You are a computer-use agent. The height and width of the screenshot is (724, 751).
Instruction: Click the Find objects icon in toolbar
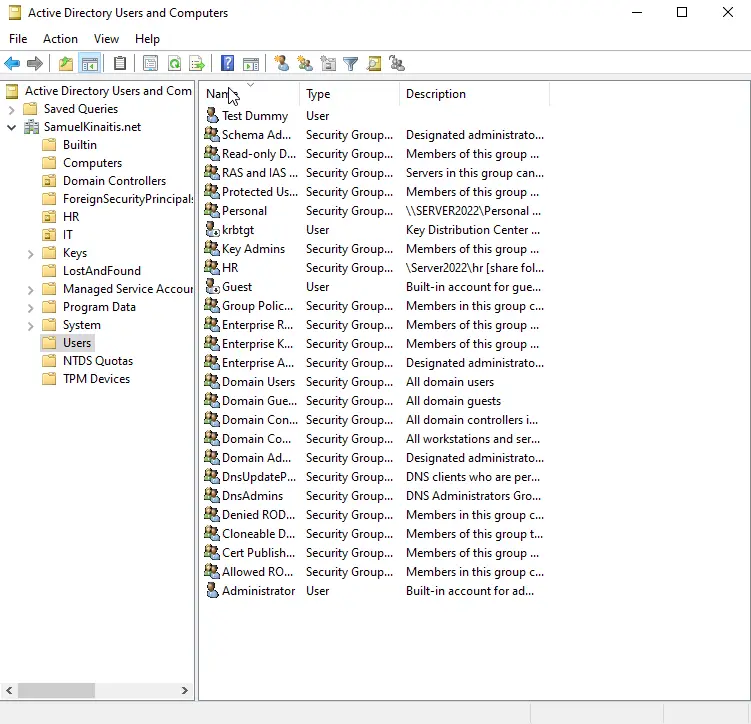(x=374, y=64)
